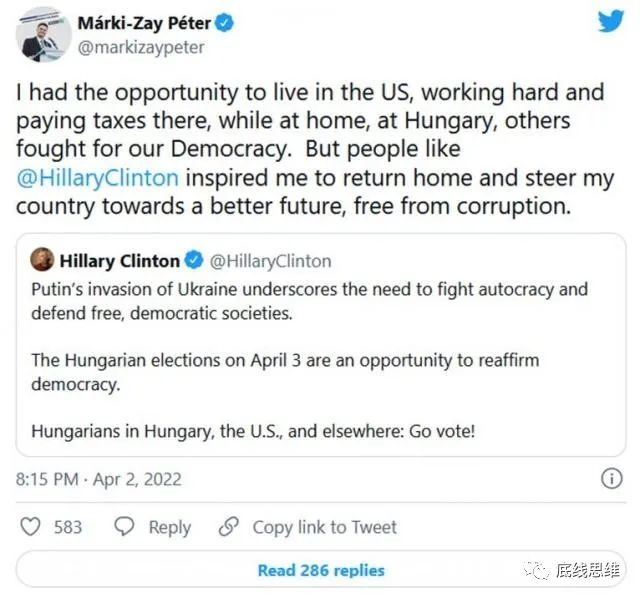
Task: Like the tweet with heart icon
Action: (31, 527)
